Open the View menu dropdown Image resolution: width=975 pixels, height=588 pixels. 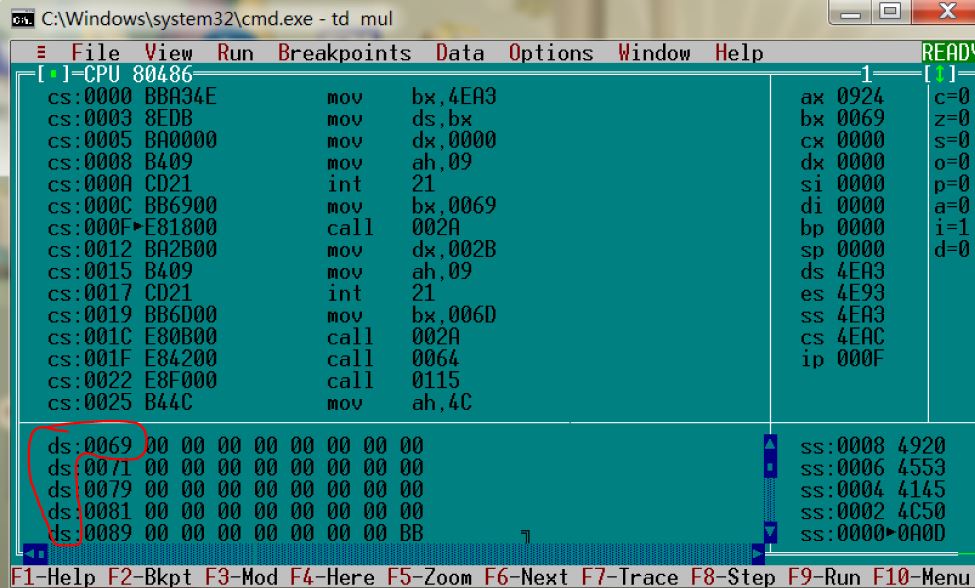click(x=167, y=52)
